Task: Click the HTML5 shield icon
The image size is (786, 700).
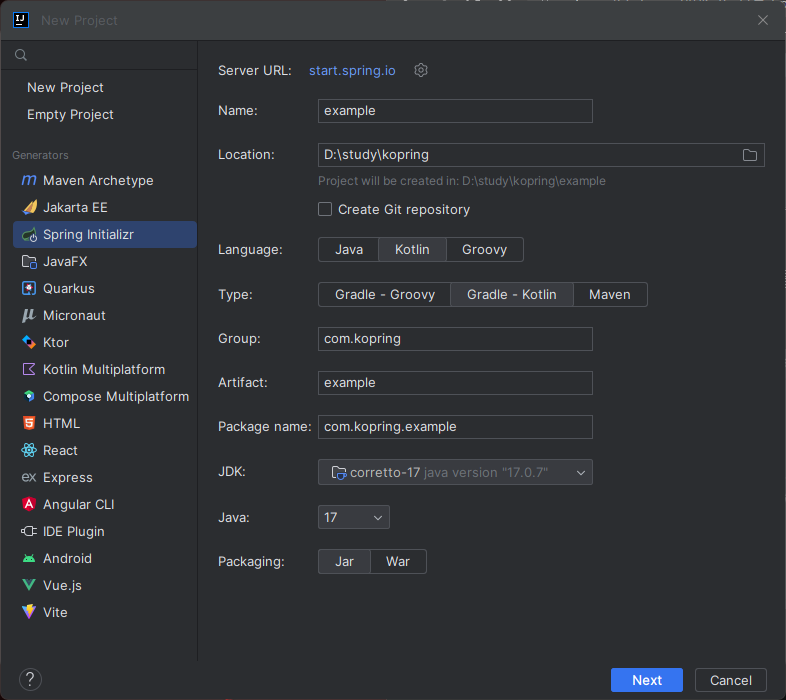Action: [29, 423]
